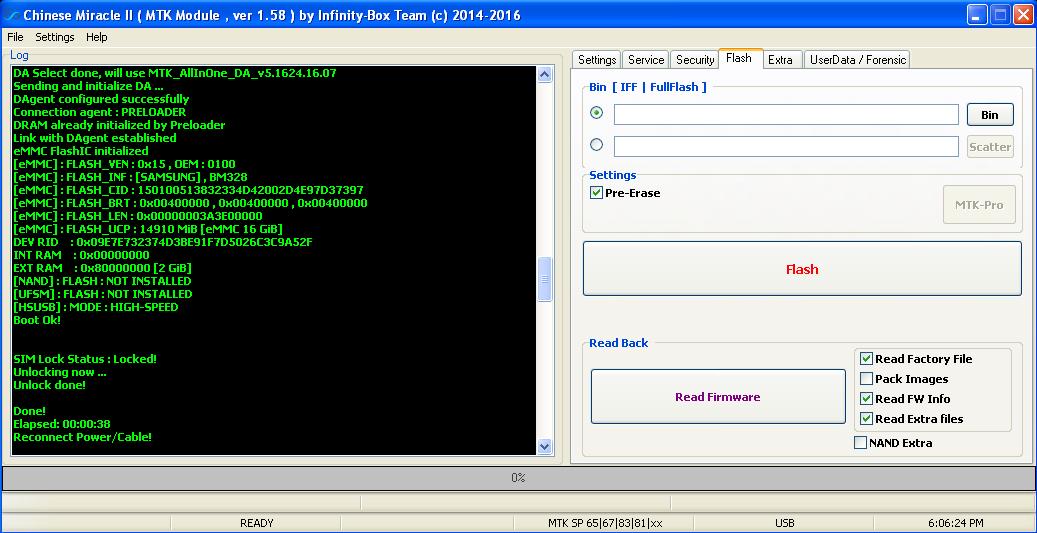Screen dimensions: 1037x533
Task: Toggle Read FW Info checkbox
Action: pyautogui.click(x=866, y=399)
